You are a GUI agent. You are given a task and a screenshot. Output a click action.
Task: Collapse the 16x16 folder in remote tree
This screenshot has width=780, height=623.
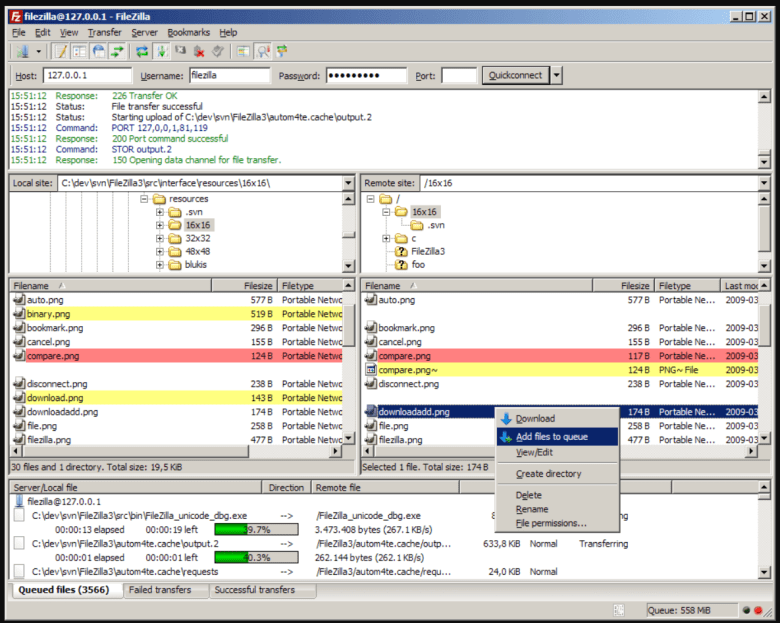pos(386,212)
